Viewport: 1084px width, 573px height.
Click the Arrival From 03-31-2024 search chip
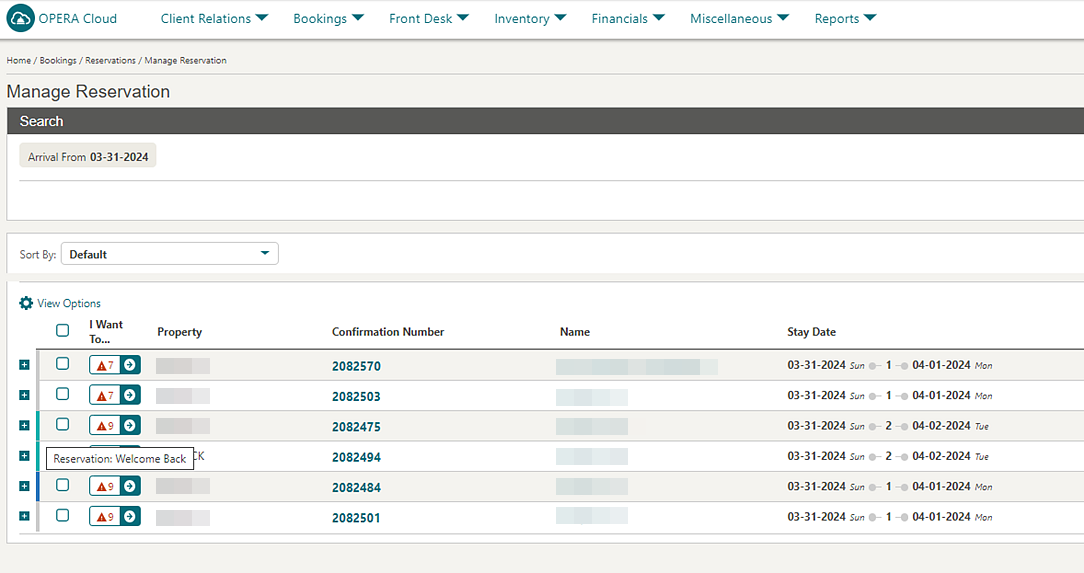(x=88, y=156)
